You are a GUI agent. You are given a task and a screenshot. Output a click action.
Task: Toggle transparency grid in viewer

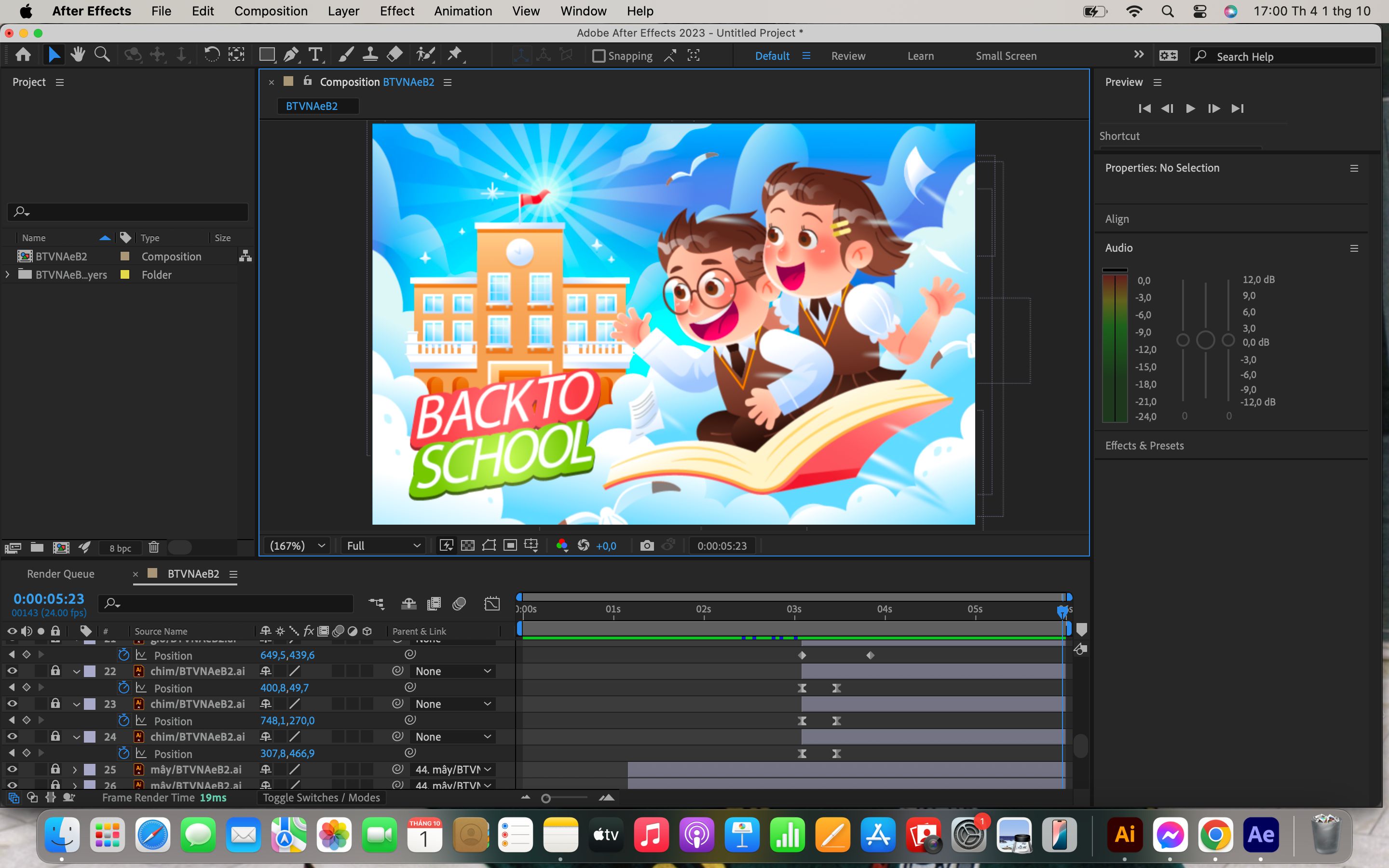click(468, 545)
